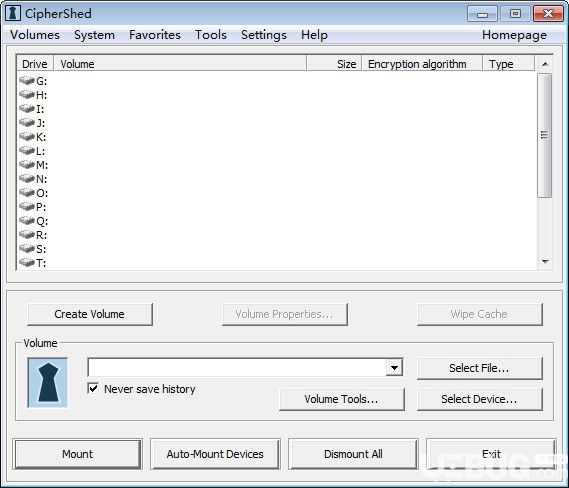Image resolution: width=569 pixels, height=488 pixels.
Task: Open the Favorites menu
Action: (x=155, y=35)
